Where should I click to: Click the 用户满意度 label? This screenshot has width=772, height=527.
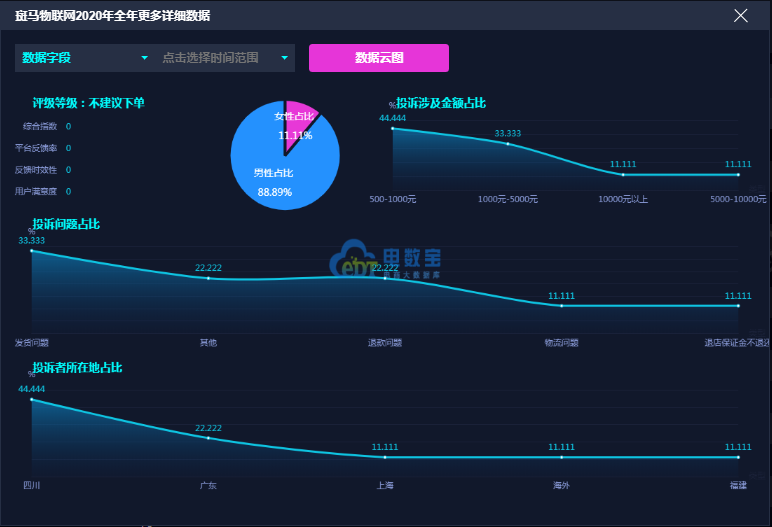pos(36,192)
